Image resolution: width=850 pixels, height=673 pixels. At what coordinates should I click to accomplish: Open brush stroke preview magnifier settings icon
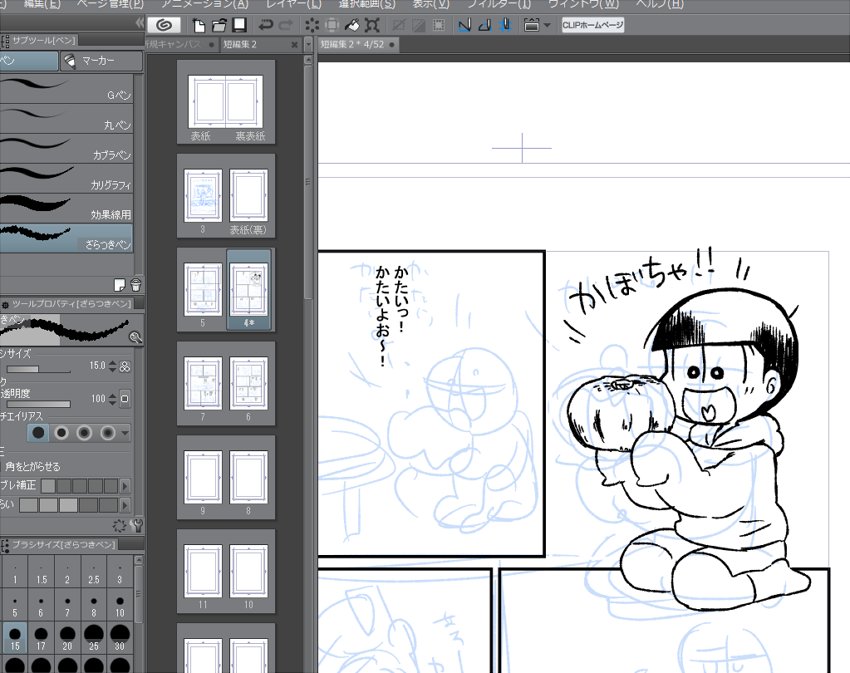[135, 337]
